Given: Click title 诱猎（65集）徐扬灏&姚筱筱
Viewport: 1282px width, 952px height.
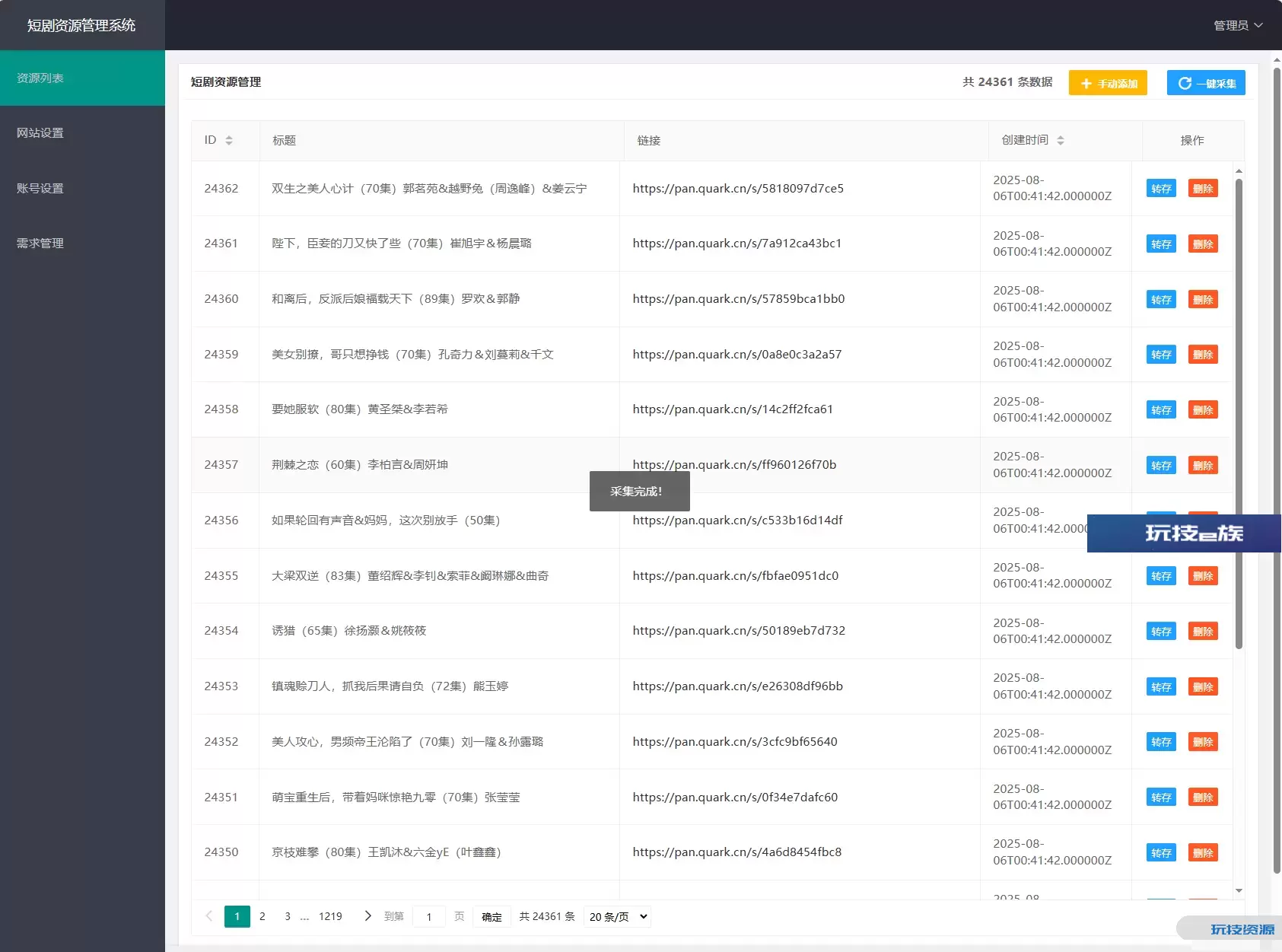Looking at the screenshot, I should click(x=349, y=631).
